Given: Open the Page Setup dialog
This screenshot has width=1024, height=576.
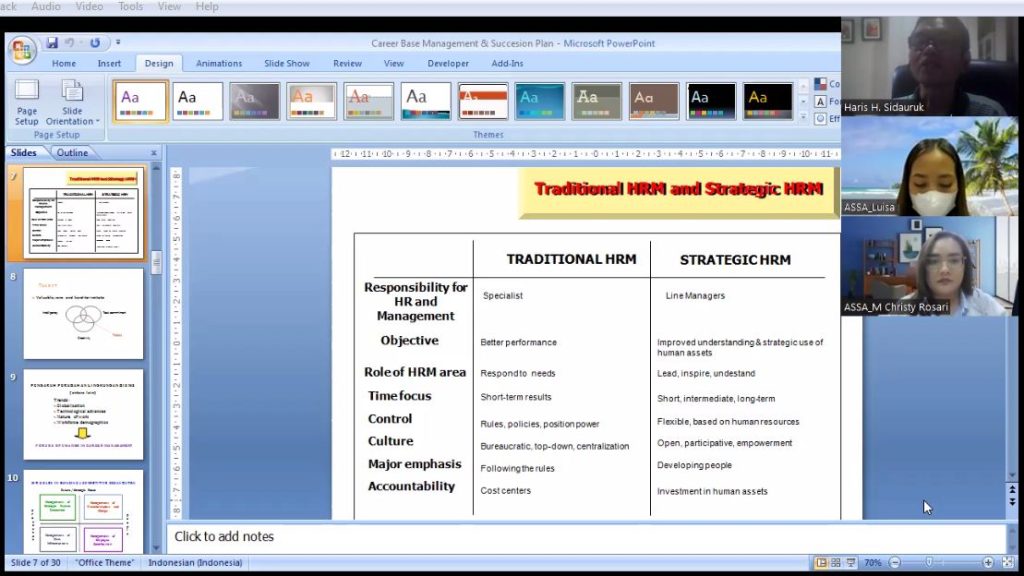Looking at the screenshot, I should 27,103.
